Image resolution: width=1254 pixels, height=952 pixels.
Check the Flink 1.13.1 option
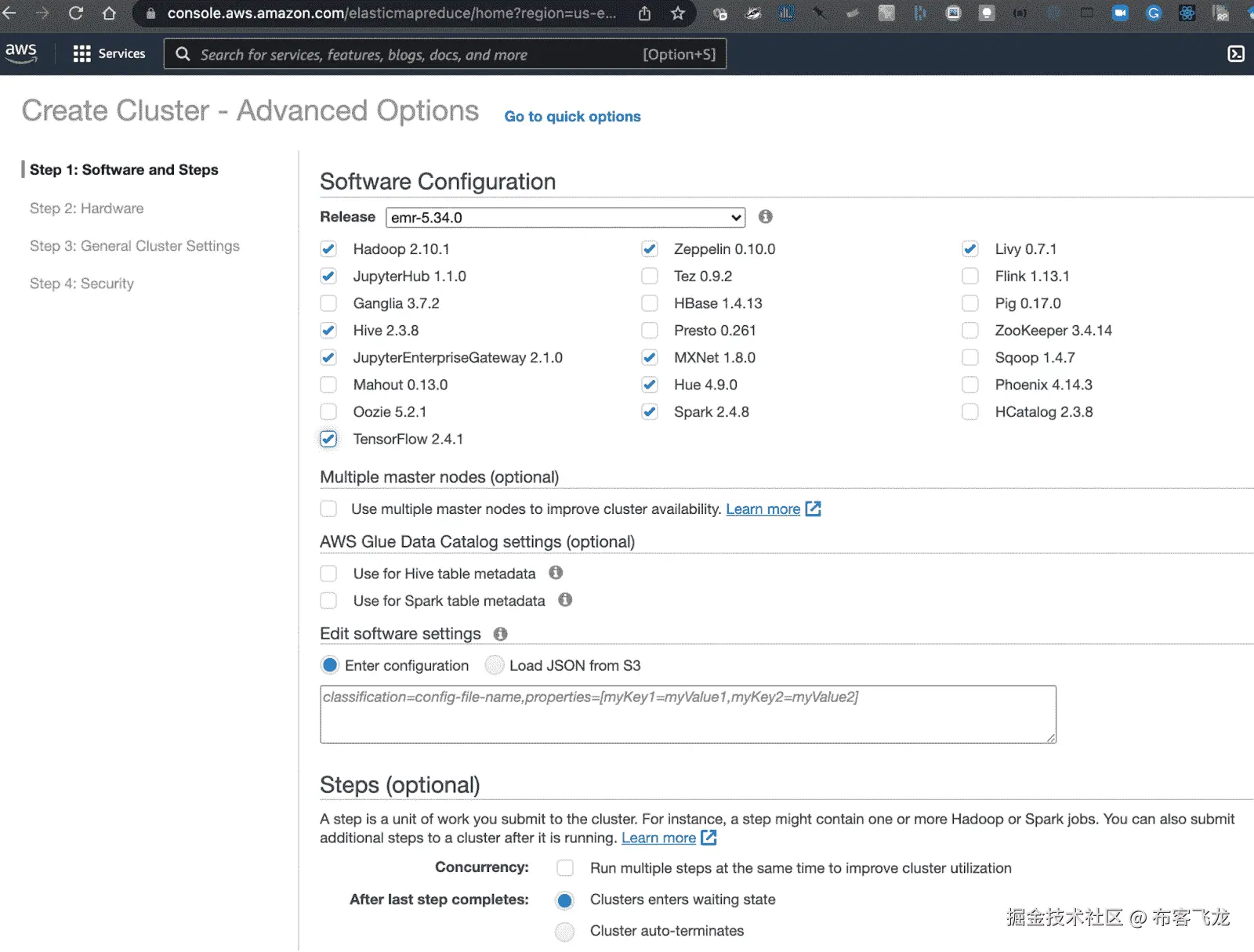970,276
